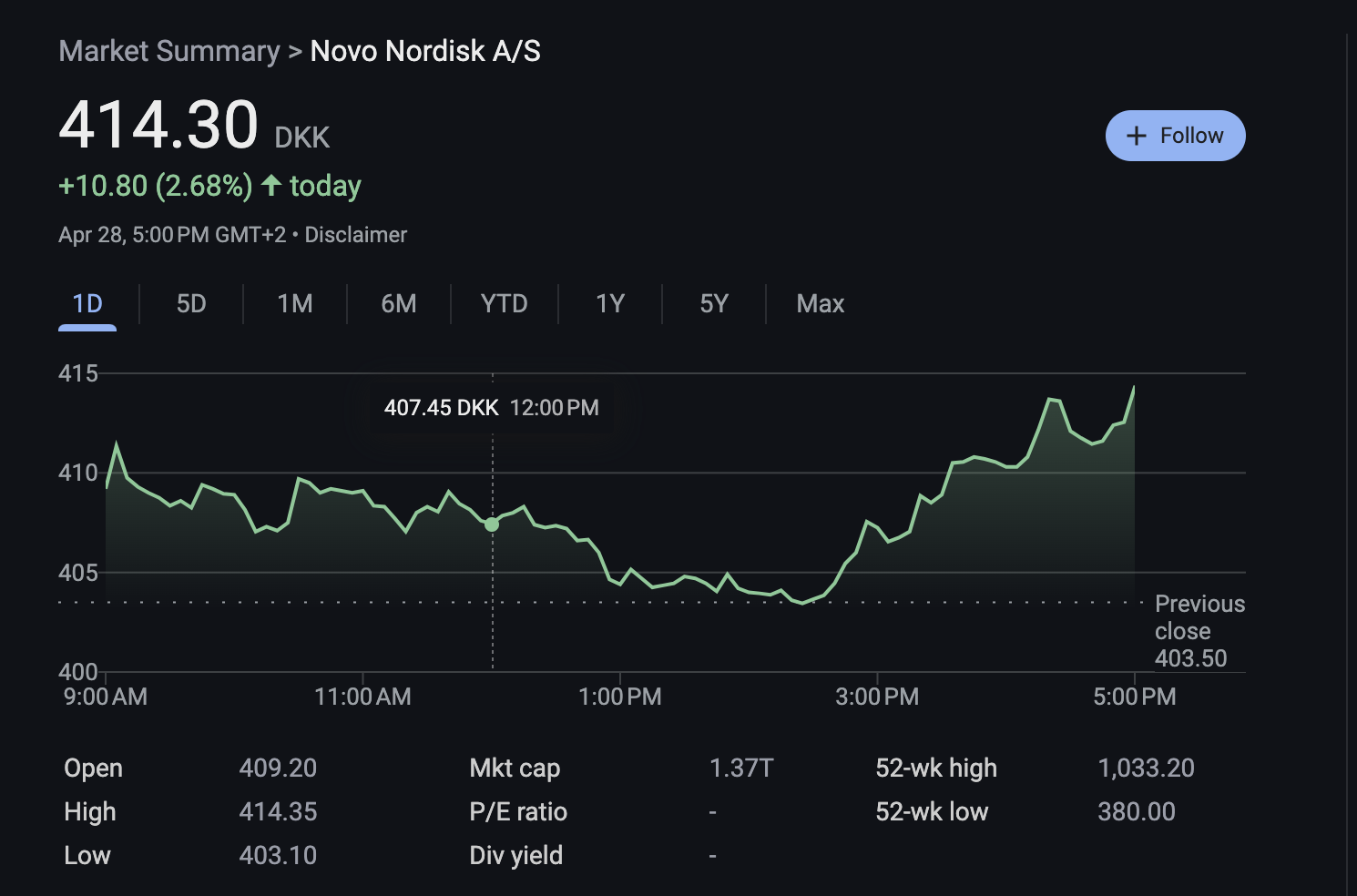Click the Previous close 403.50 label
1357x896 pixels.
click(x=1199, y=630)
